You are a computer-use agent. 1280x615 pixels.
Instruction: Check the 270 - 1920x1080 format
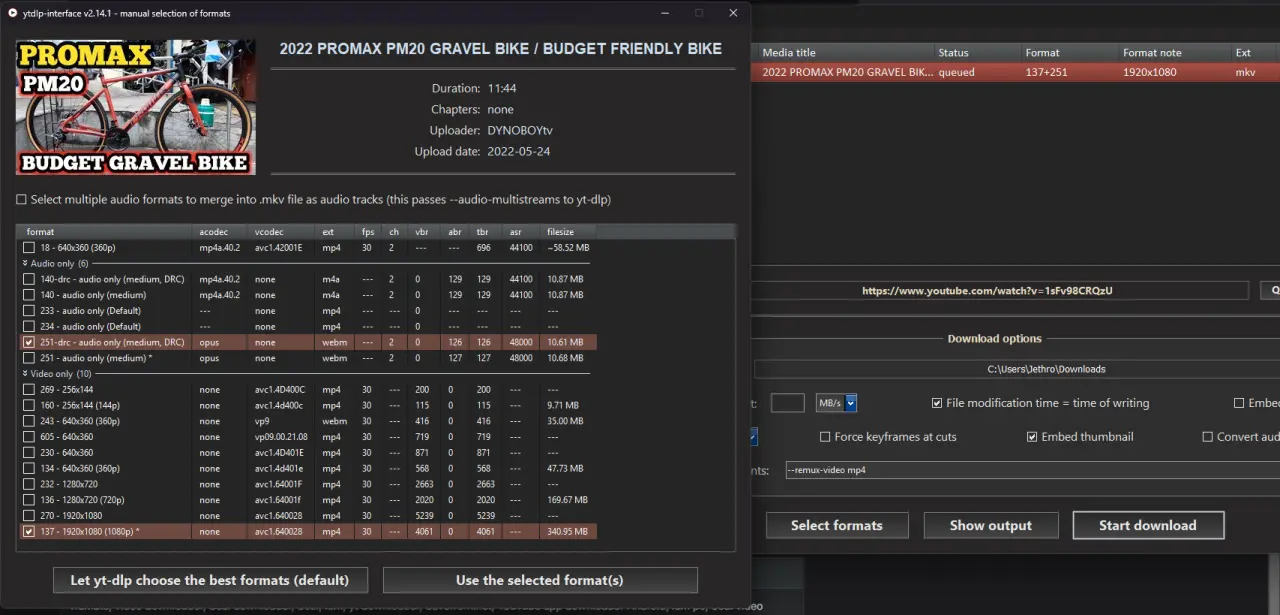click(x=29, y=516)
